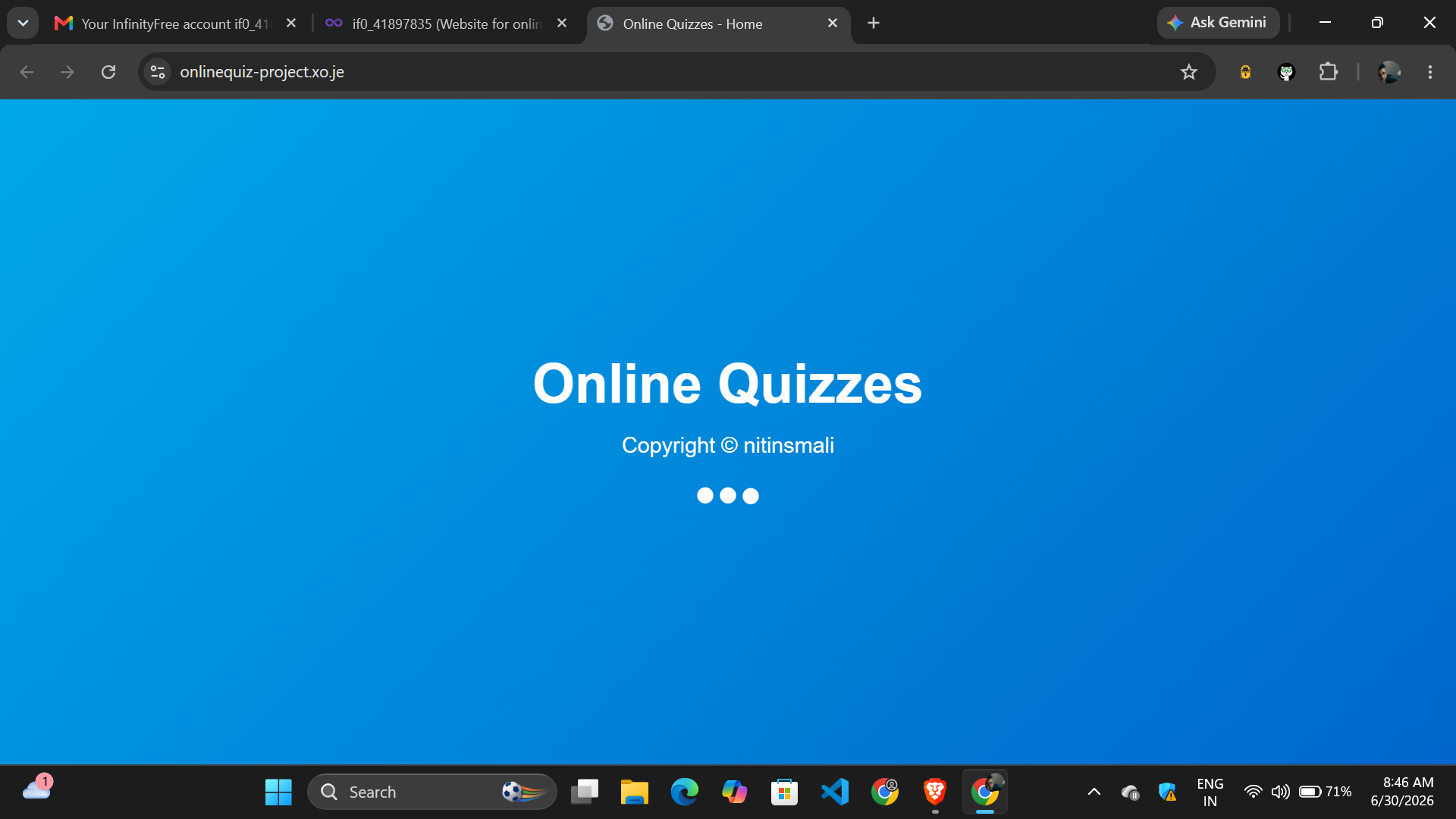Select the active Chrome profile window in taskbar
This screenshot has width=1456, height=819.
pos(985,792)
